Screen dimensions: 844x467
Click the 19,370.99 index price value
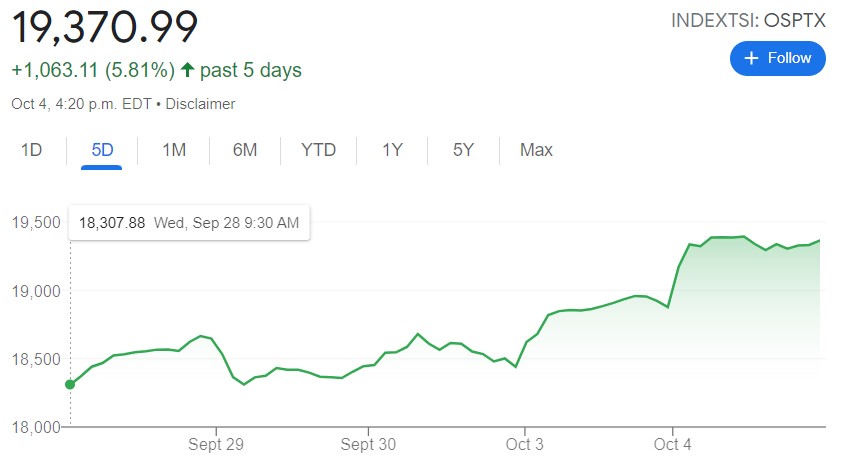[104, 27]
